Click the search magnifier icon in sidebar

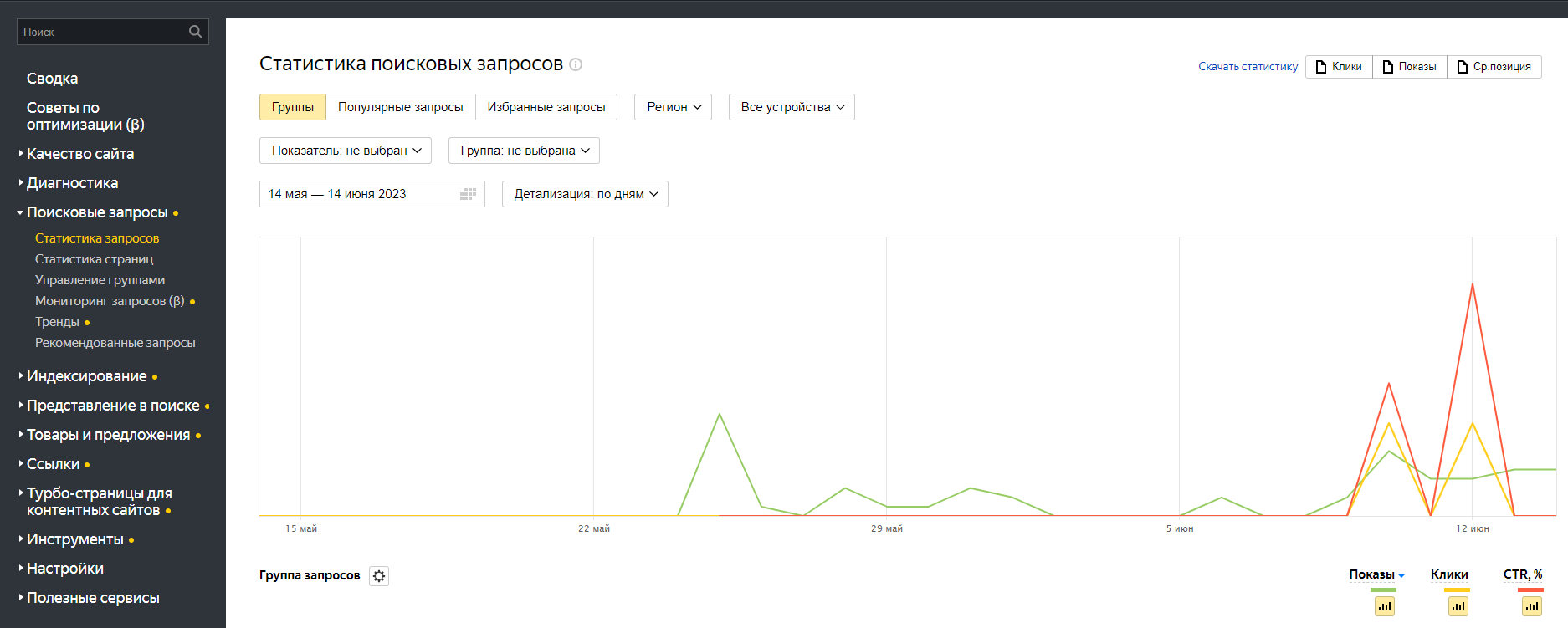point(195,32)
